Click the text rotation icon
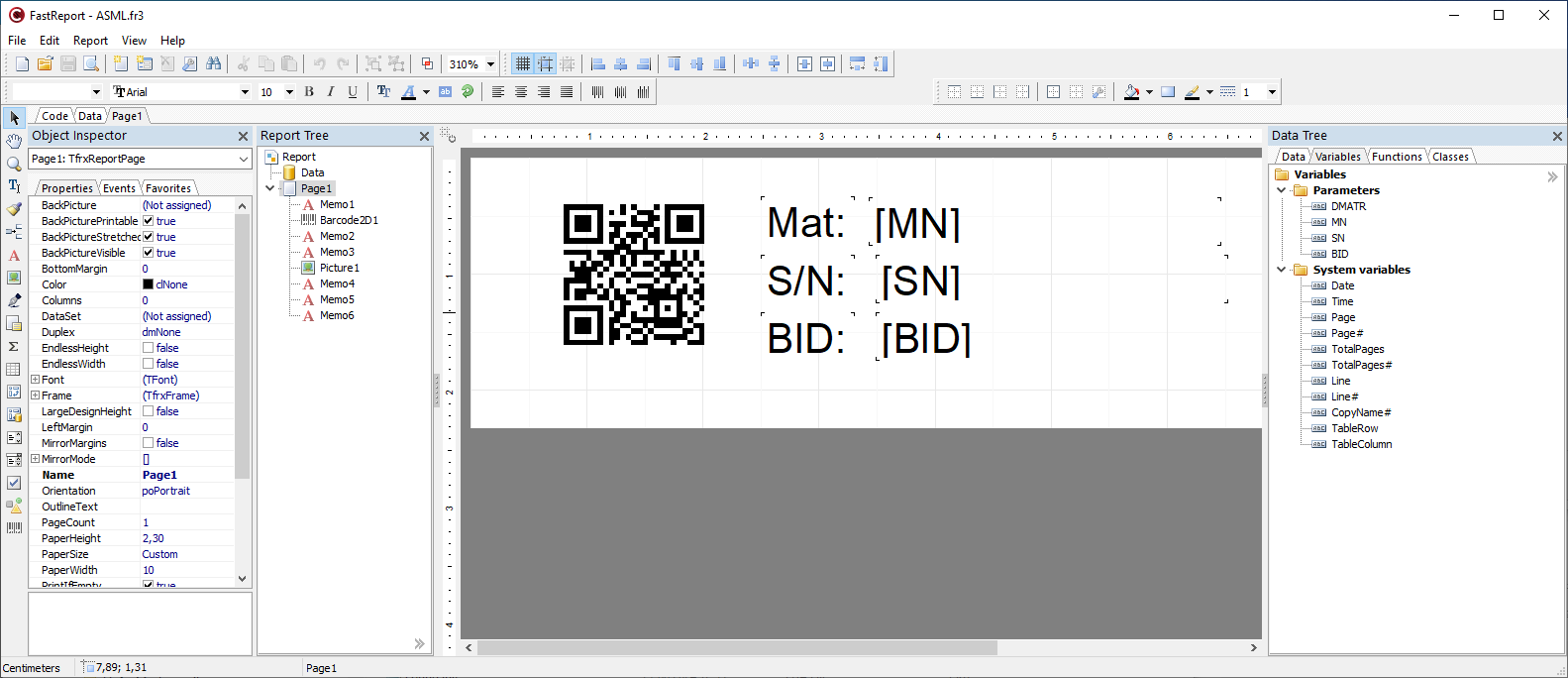 point(468,92)
